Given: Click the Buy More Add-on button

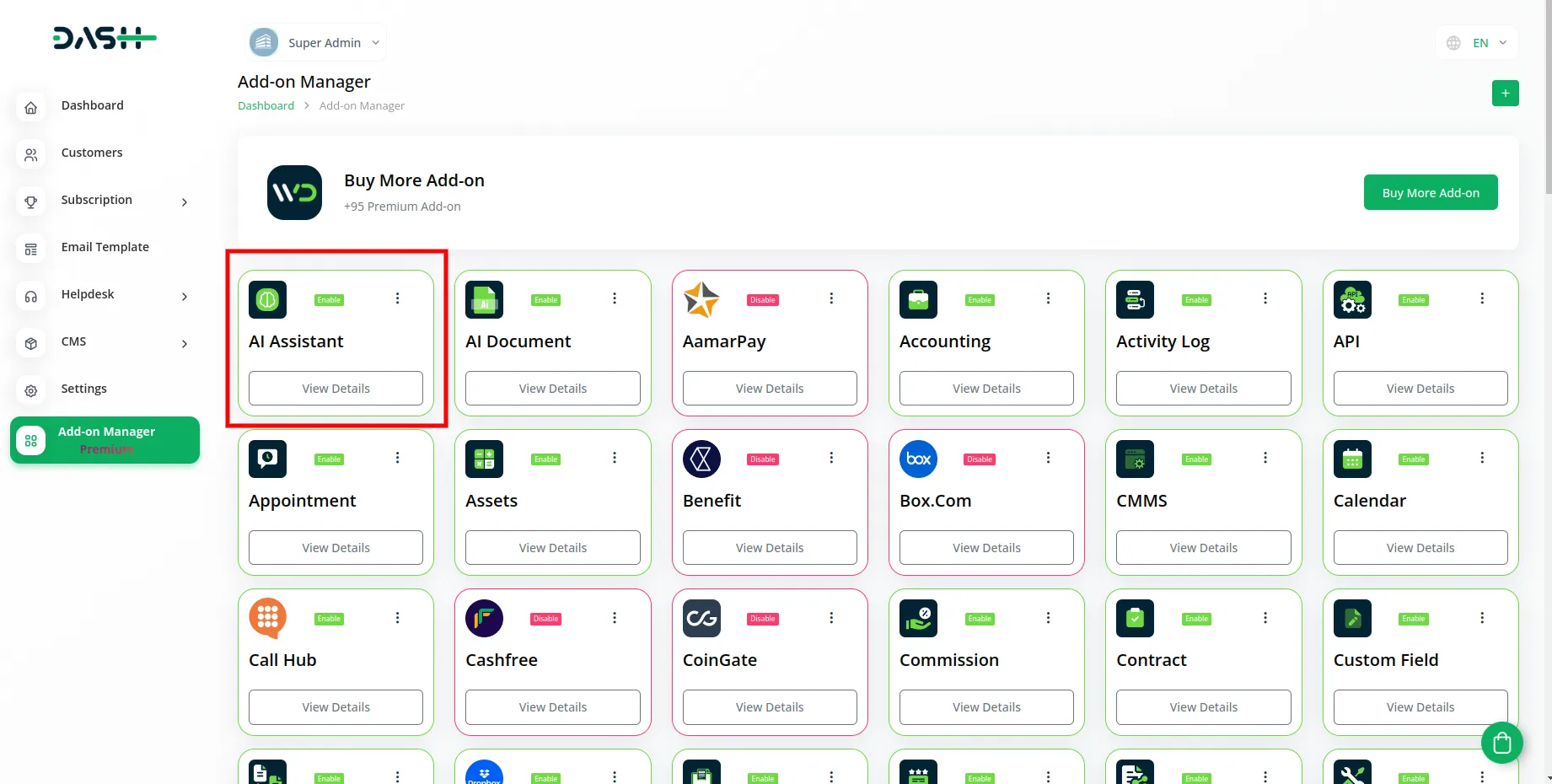Looking at the screenshot, I should [x=1431, y=192].
